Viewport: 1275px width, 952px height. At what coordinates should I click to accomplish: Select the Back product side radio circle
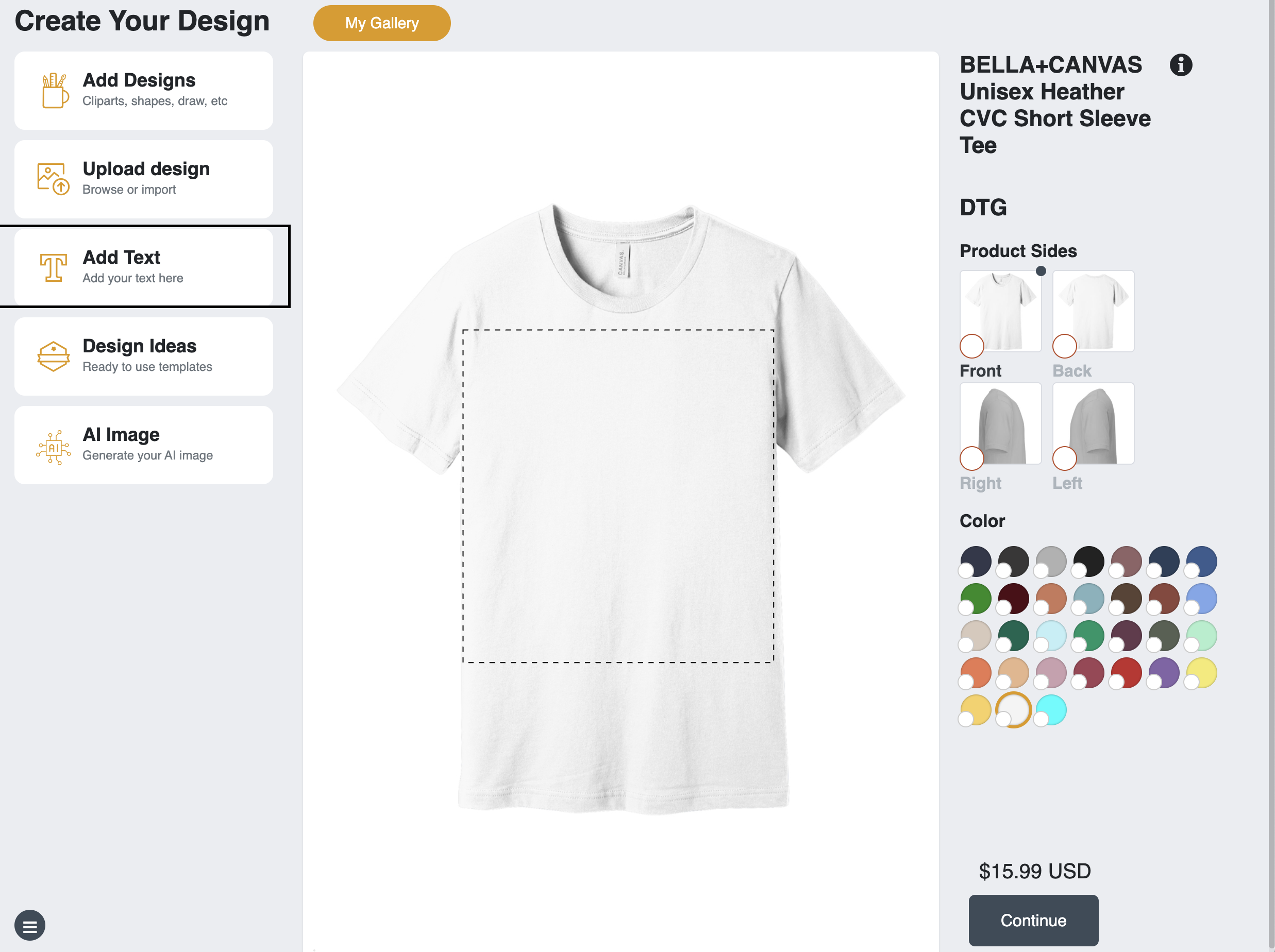click(x=1064, y=346)
